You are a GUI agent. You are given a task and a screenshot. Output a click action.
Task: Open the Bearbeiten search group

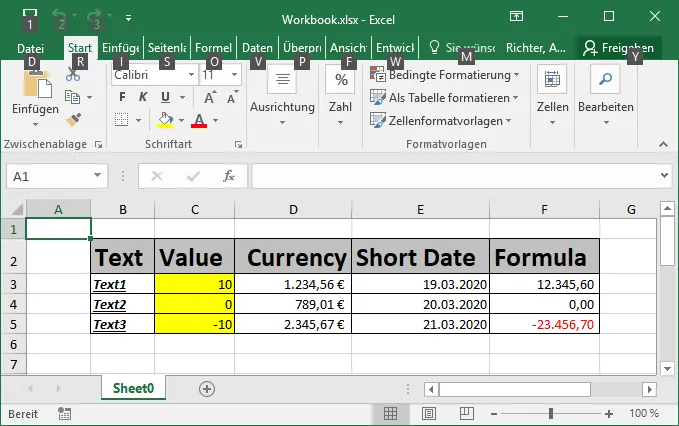click(606, 96)
